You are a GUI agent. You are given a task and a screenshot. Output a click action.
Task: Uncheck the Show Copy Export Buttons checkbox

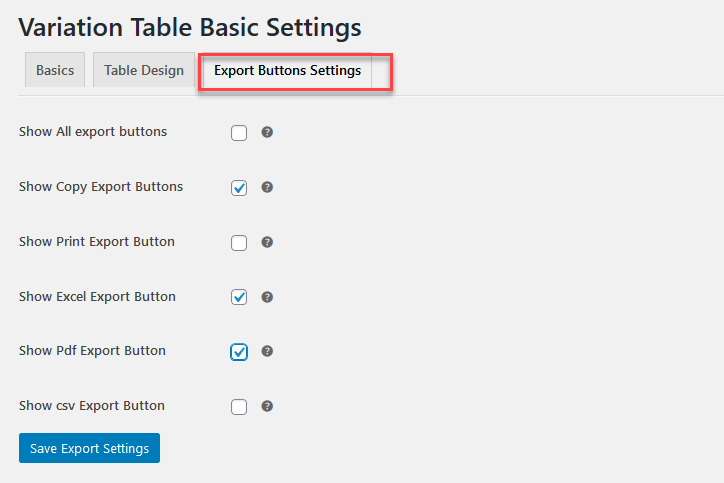(239, 188)
